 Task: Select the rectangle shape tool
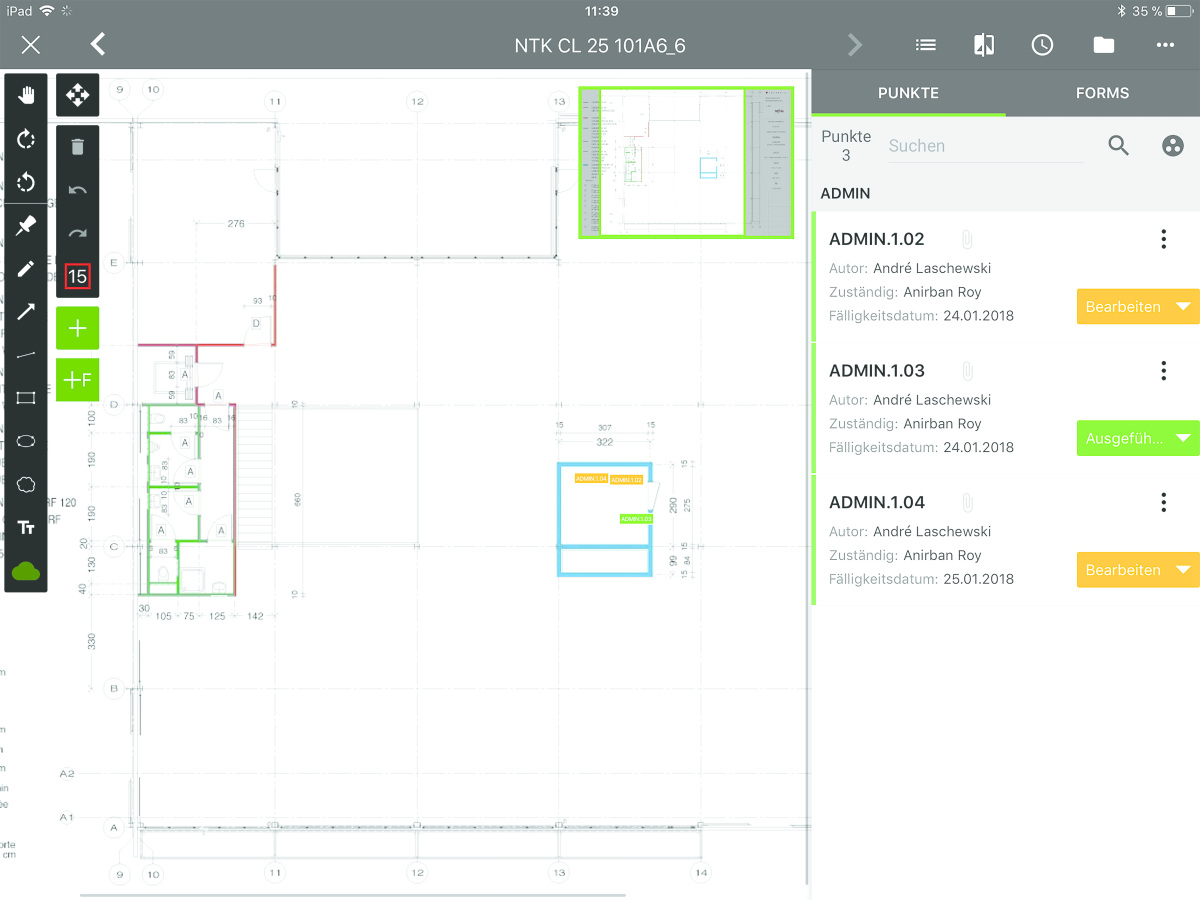(26, 398)
